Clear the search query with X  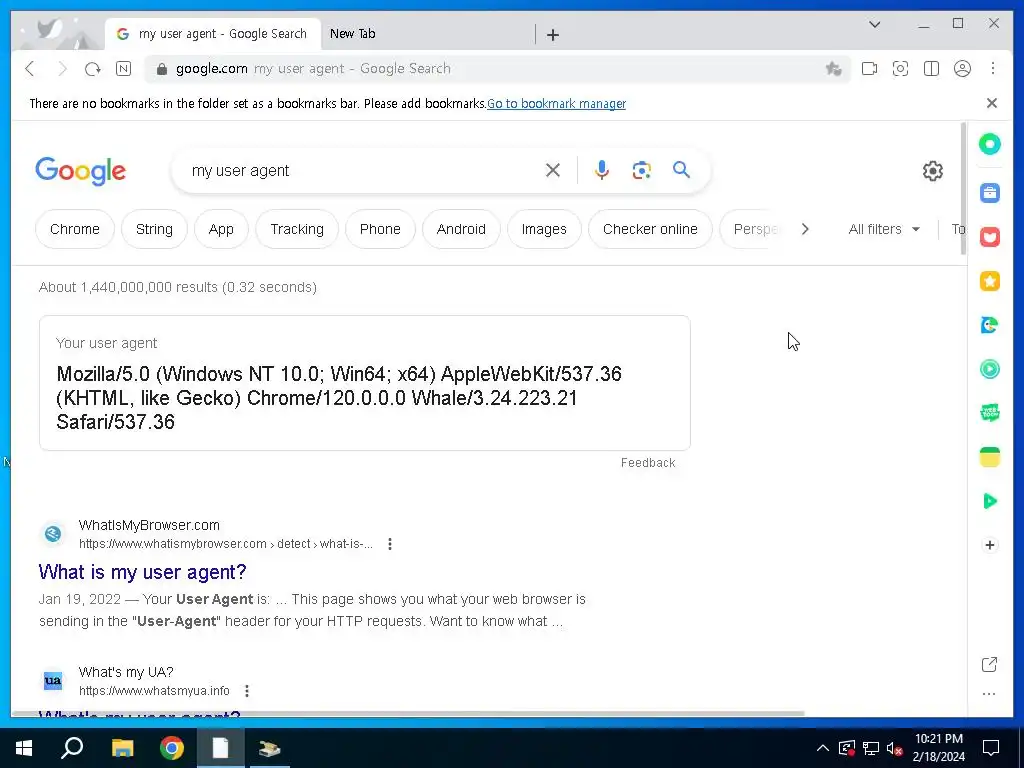[552, 170]
